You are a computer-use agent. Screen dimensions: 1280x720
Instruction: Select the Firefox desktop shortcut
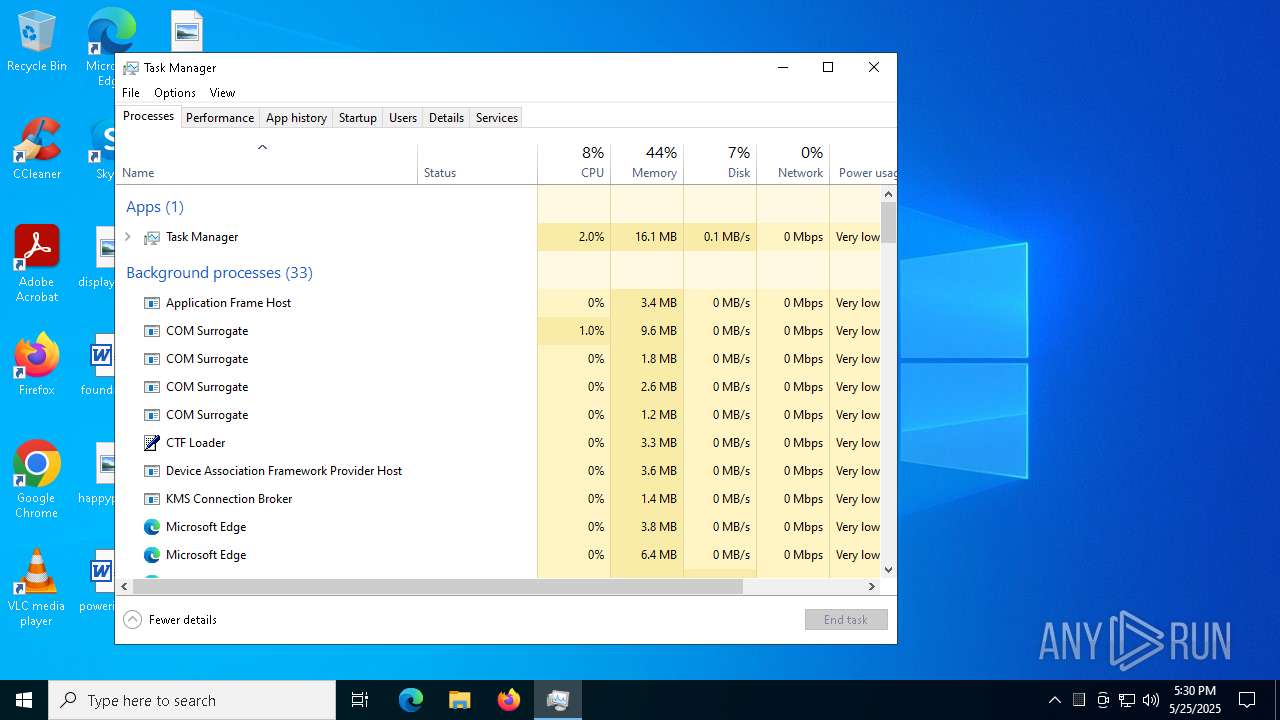37,365
